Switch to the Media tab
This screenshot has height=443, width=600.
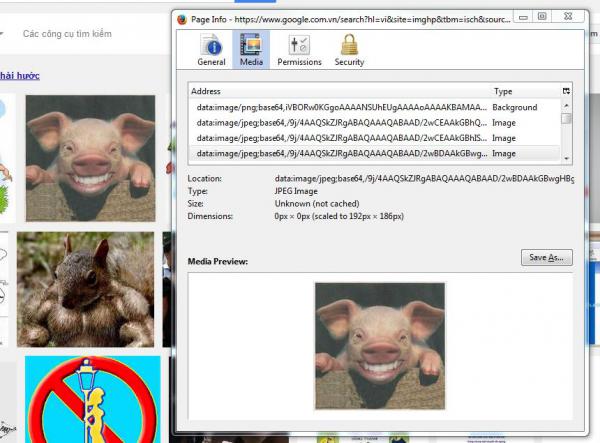251,50
